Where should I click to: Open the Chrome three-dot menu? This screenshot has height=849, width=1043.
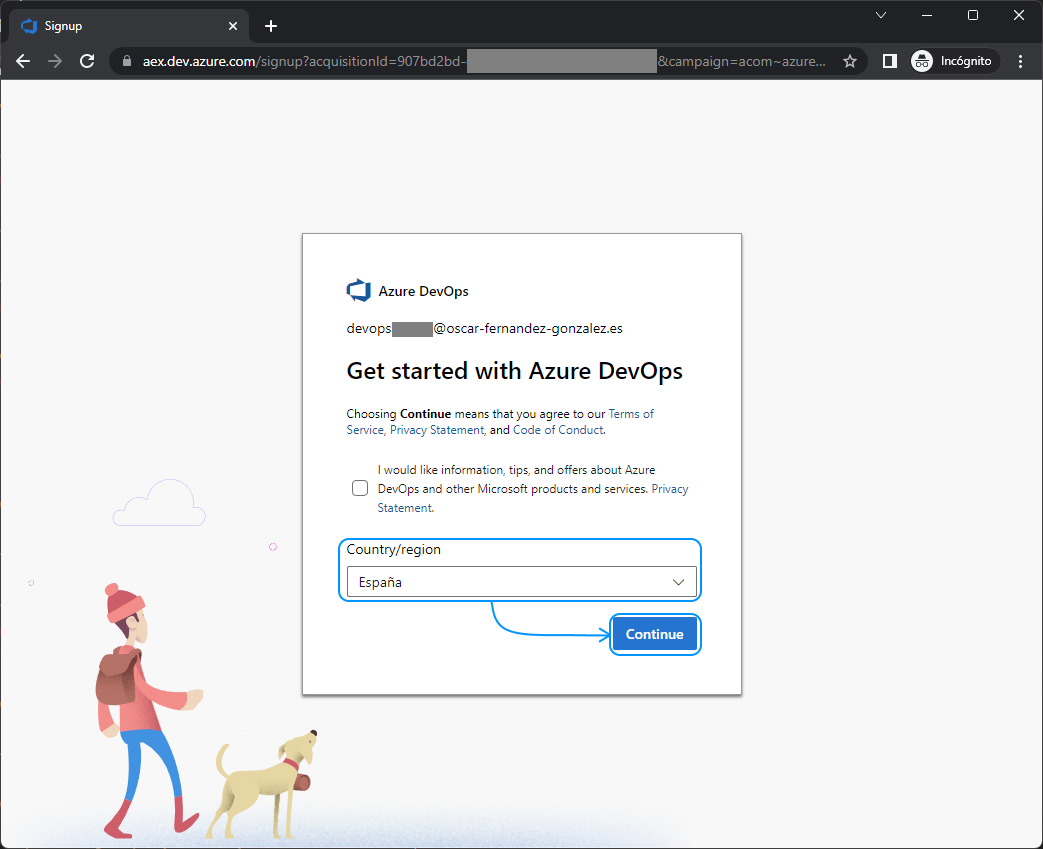(1020, 61)
